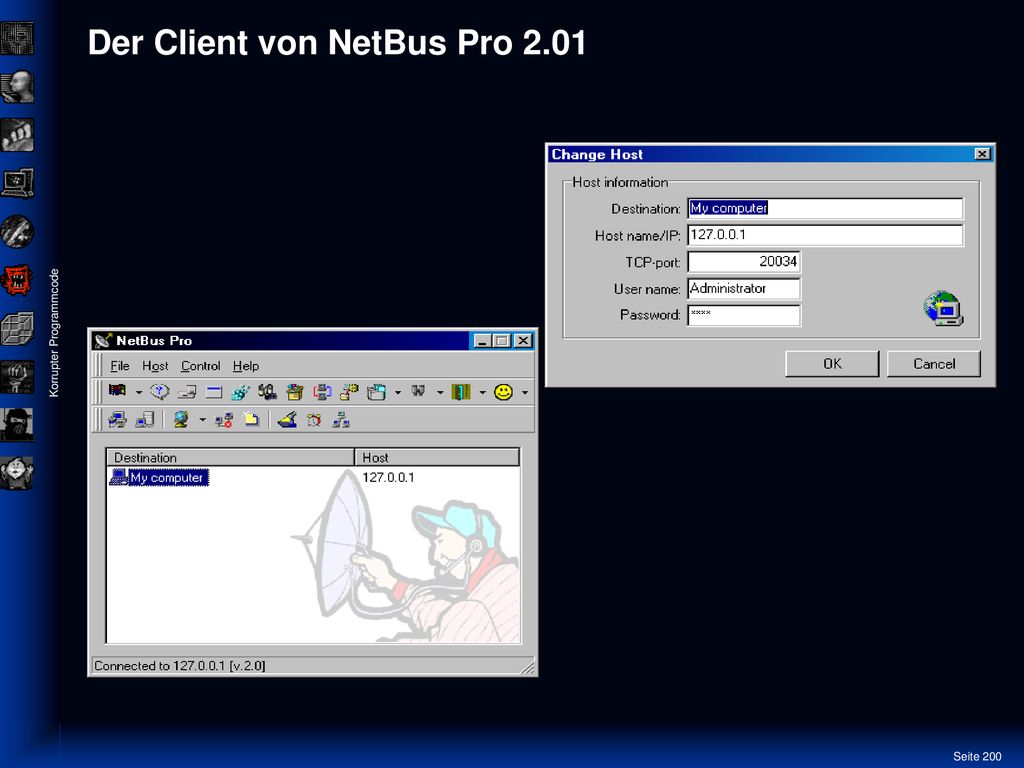Click the green door exit icon
Image resolution: width=1024 pixels, height=768 pixels.
460,392
